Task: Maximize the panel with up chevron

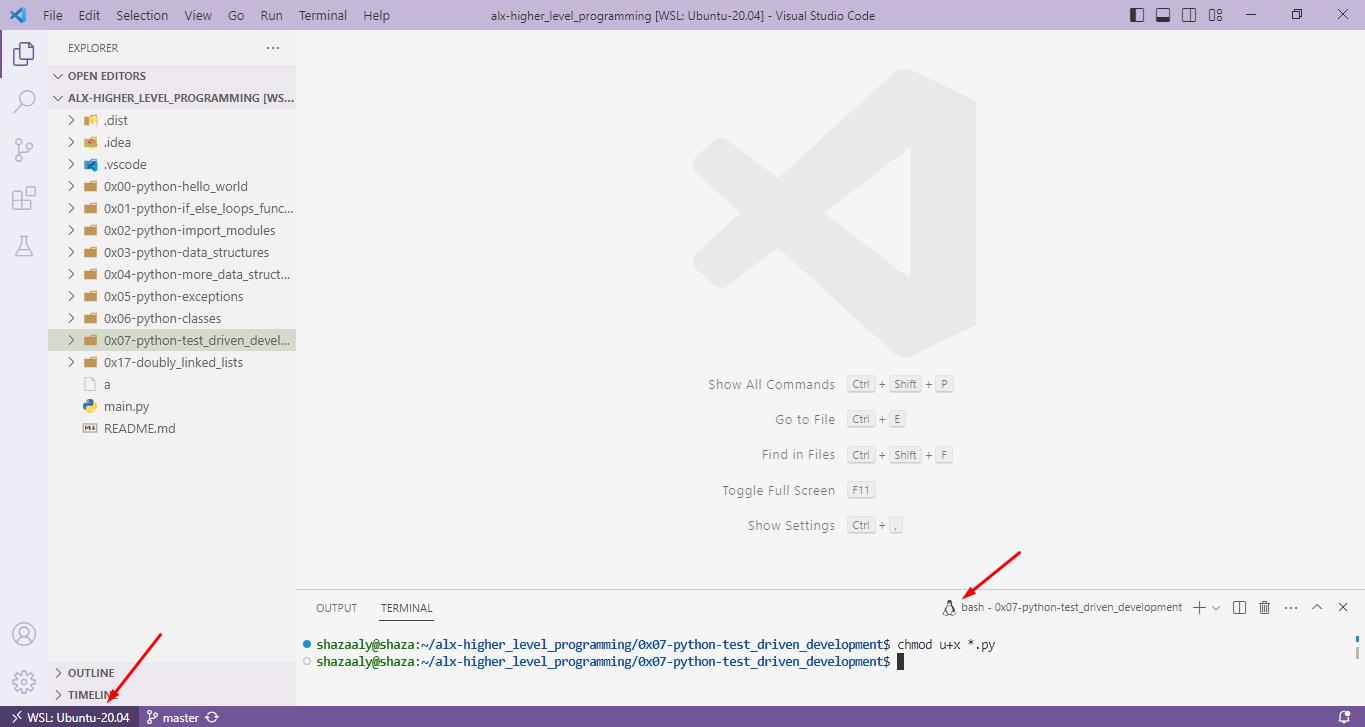Action: [1317, 607]
